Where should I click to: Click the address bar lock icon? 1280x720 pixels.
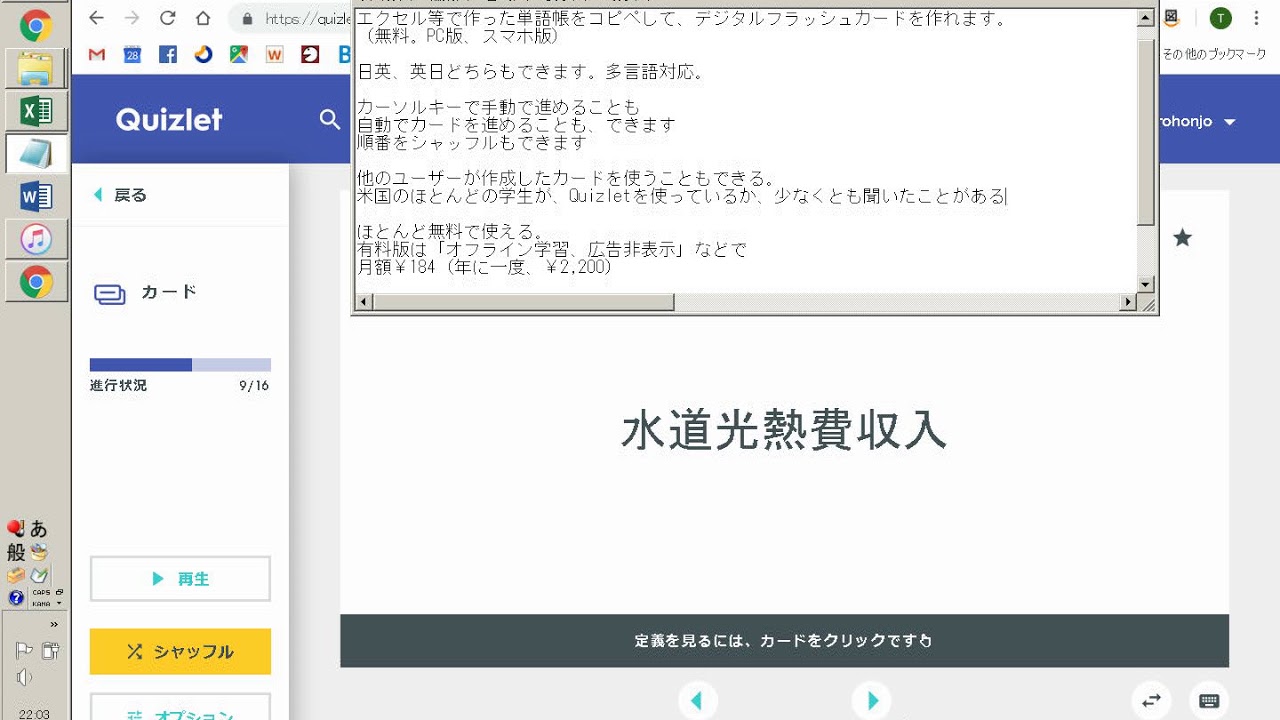coord(247,19)
